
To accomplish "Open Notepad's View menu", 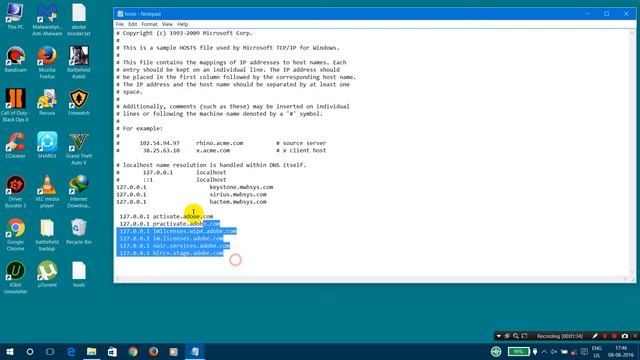I will tap(167, 24).
